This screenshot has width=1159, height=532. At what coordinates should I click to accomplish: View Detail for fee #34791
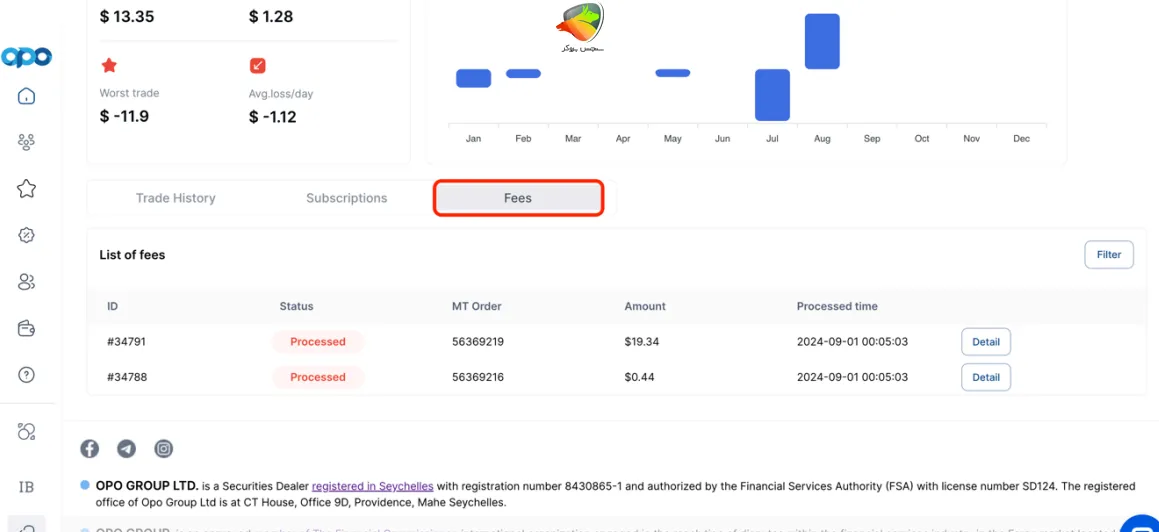coord(985,342)
